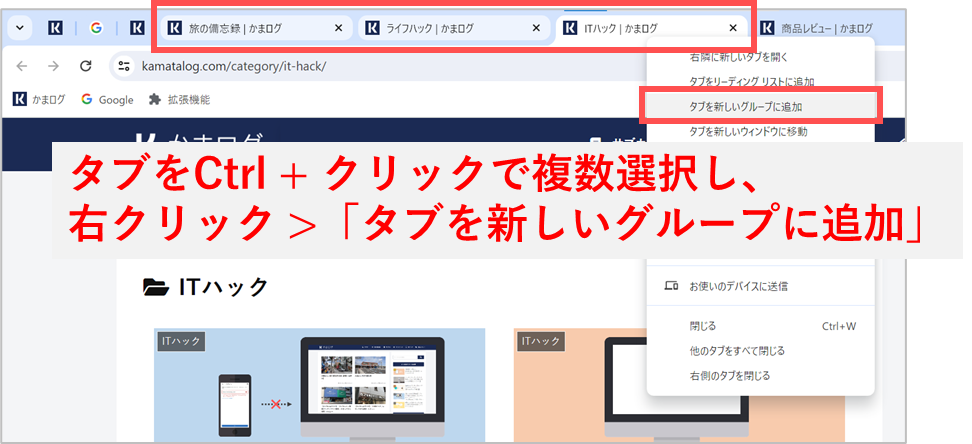Choose タブを新しいウィンドウに移動
Screen dimensions: 972x444
point(761,131)
